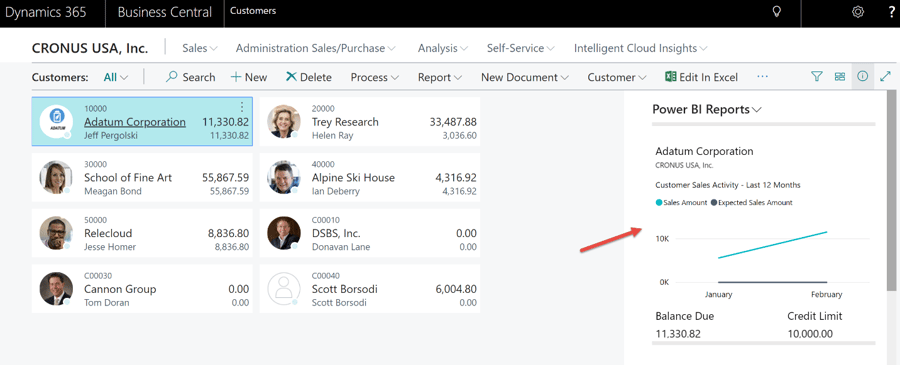Open the Report dropdown

pos(440,77)
